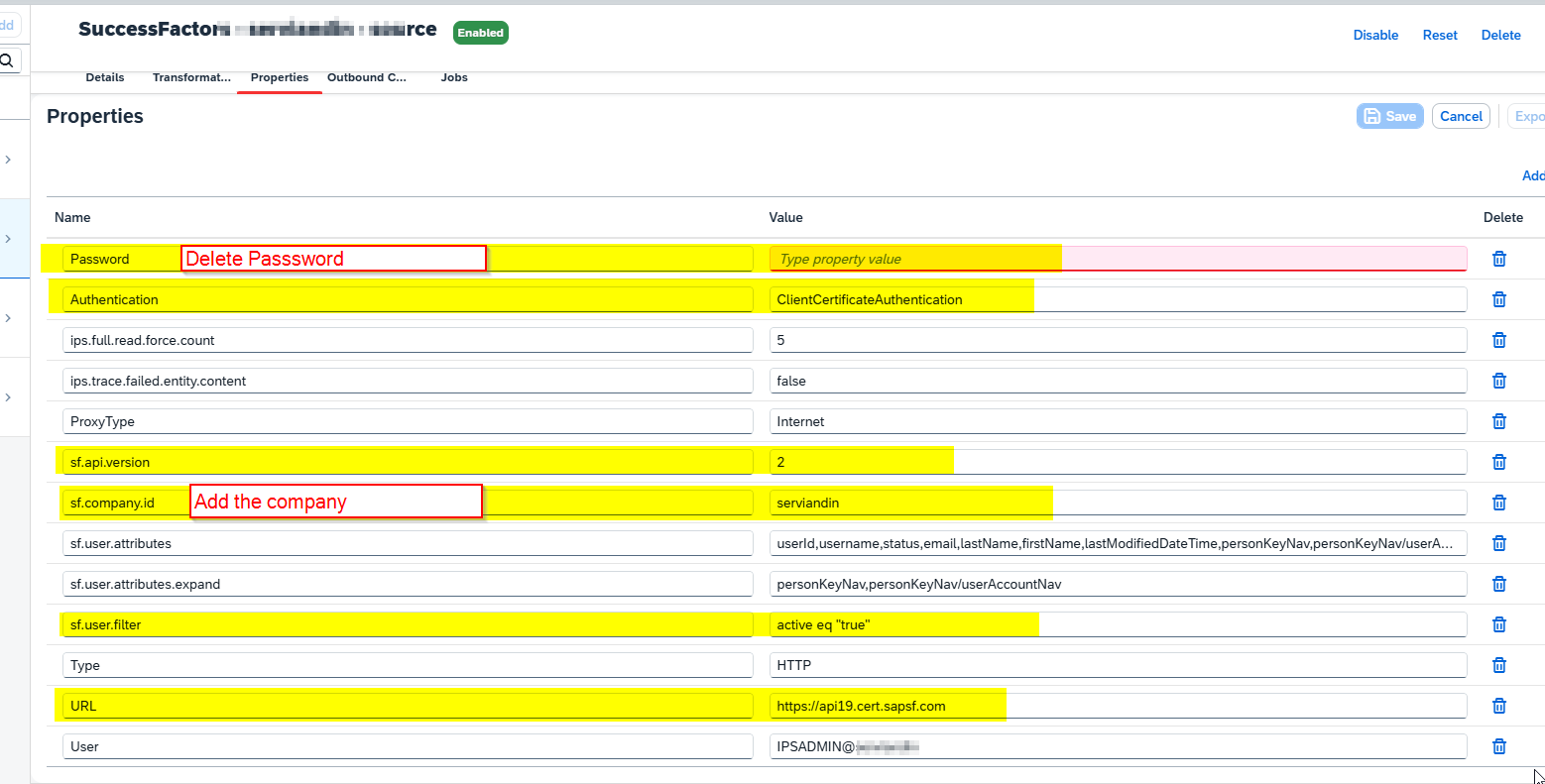The width and height of the screenshot is (1545, 784).
Task: Edit value 'false' for ips.trace.failed.entity.content
Action: click(x=1118, y=381)
